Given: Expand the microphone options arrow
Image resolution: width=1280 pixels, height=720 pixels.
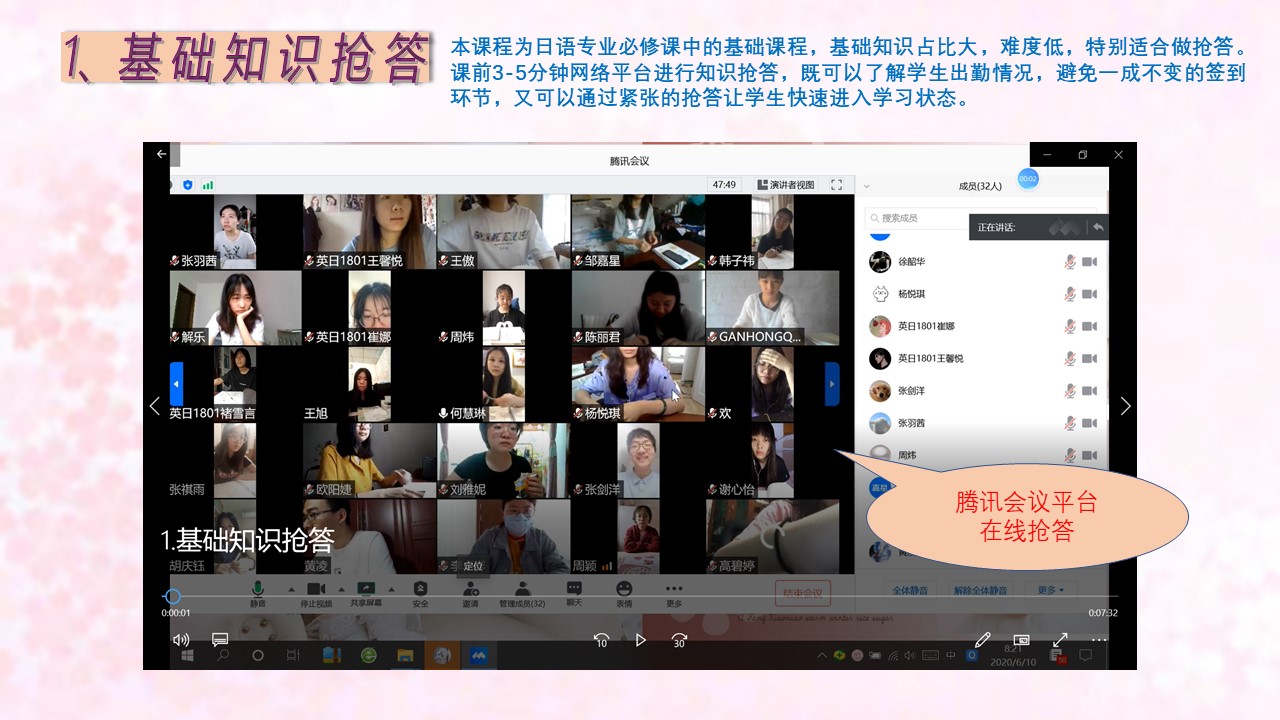Looking at the screenshot, I should coord(291,589).
